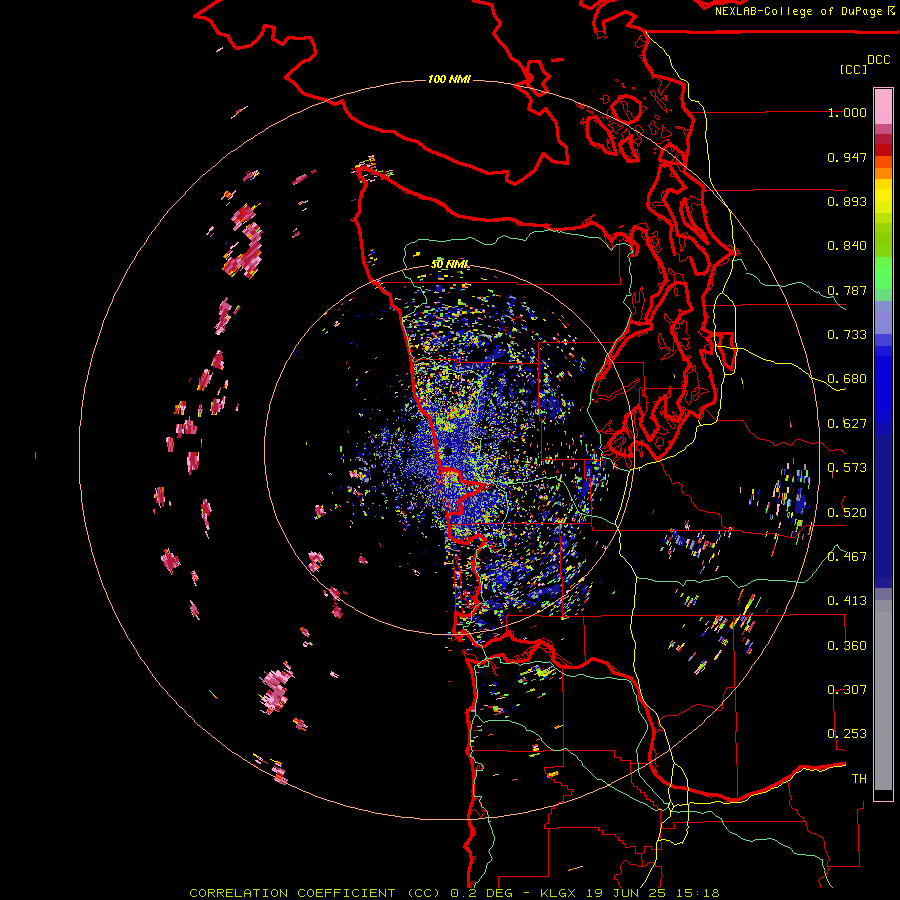Pick the 0.307 scale value
The width and height of the screenshot is (900, 900).
pos(847,690)
